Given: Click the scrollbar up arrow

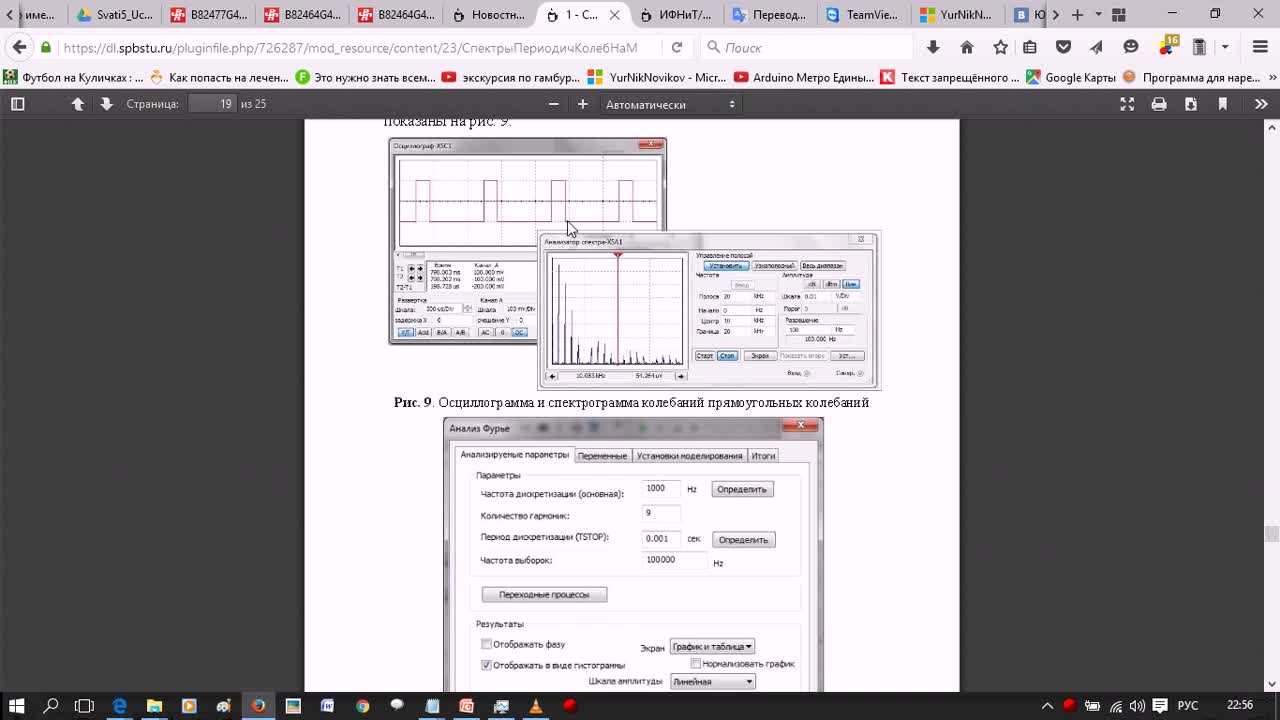Looking at the screenshot, I should tap(1272, 127).
